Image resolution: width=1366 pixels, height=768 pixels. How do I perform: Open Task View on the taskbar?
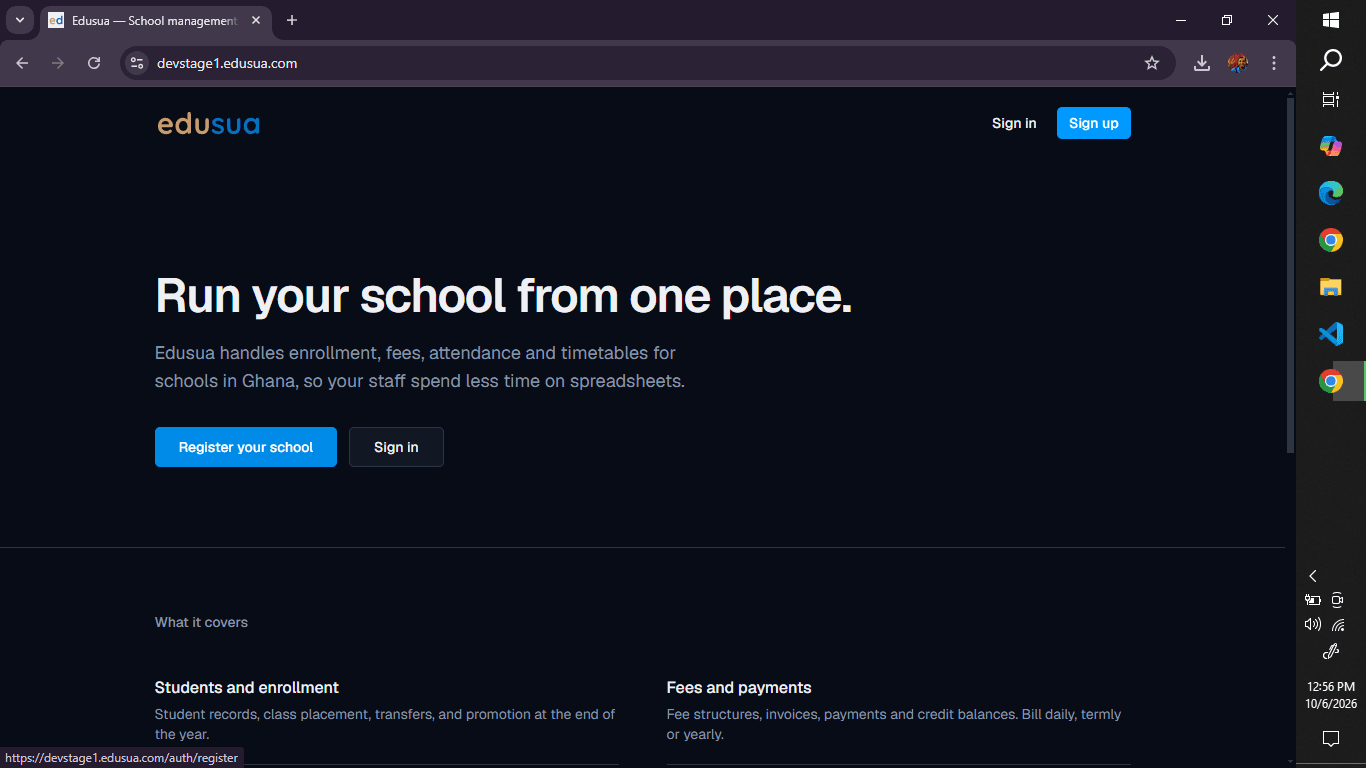pos(1331,99)
